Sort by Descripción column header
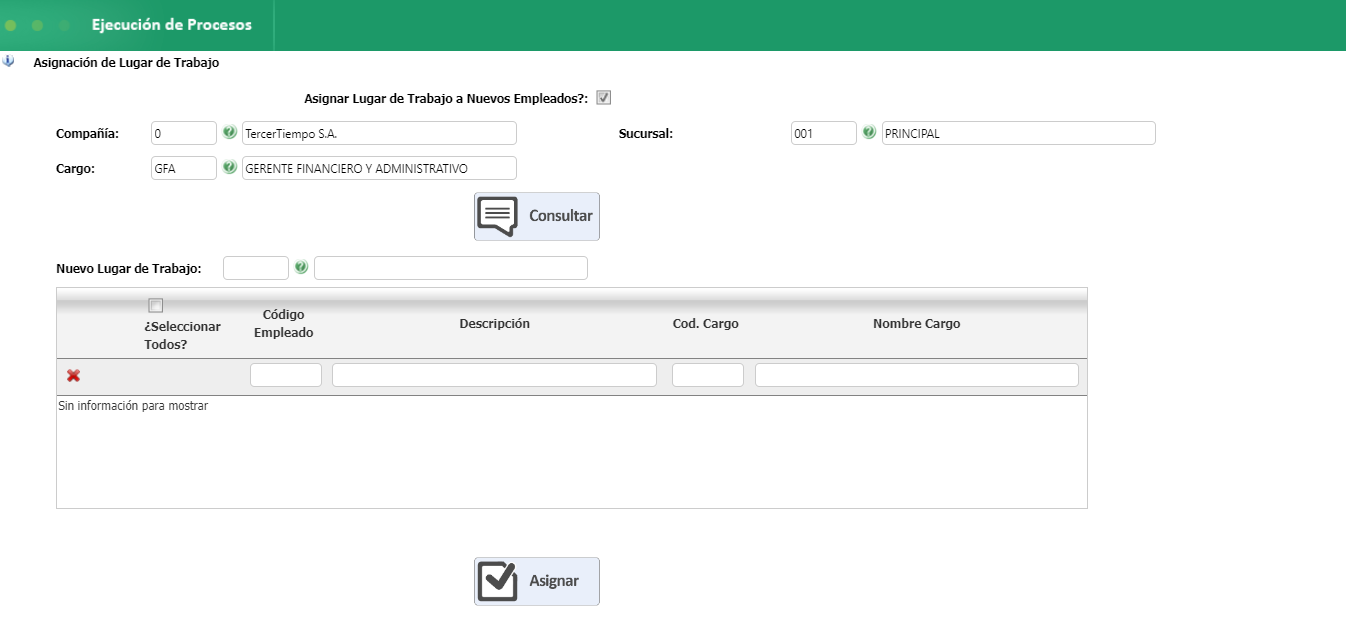 [x=494, y=324]
